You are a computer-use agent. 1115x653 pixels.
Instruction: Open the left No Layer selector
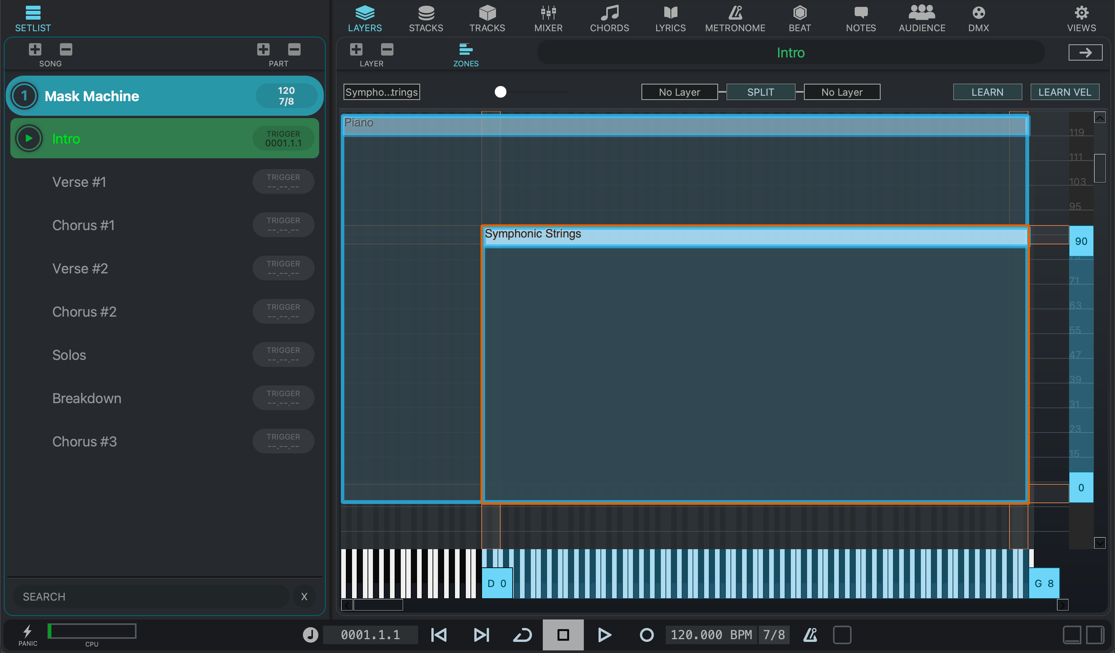pos(679,92)
